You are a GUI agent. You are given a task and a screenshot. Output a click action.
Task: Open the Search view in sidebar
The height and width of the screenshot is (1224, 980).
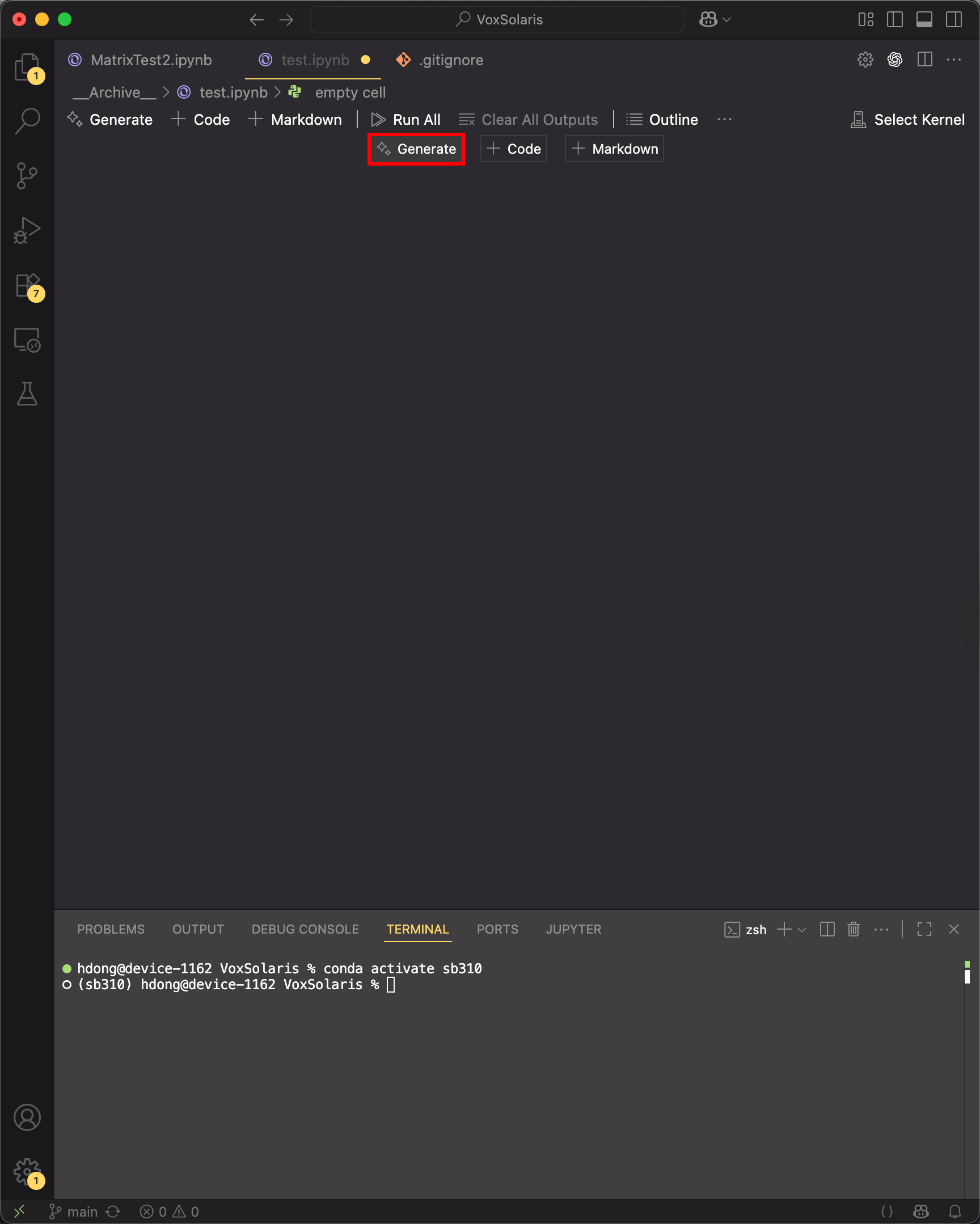(27, 121)
